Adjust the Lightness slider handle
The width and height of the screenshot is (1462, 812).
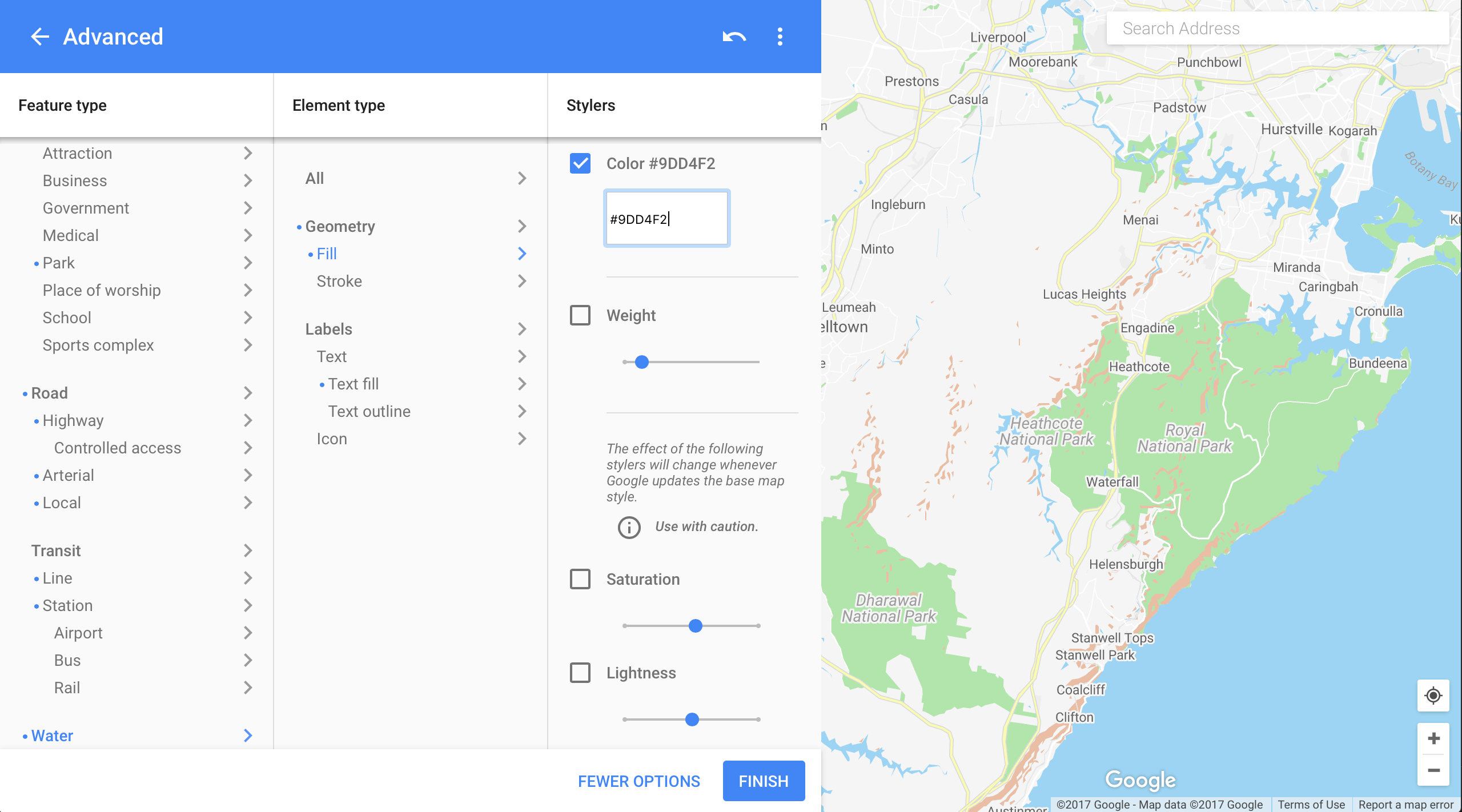pyautogui.click(x=692, y=719)
